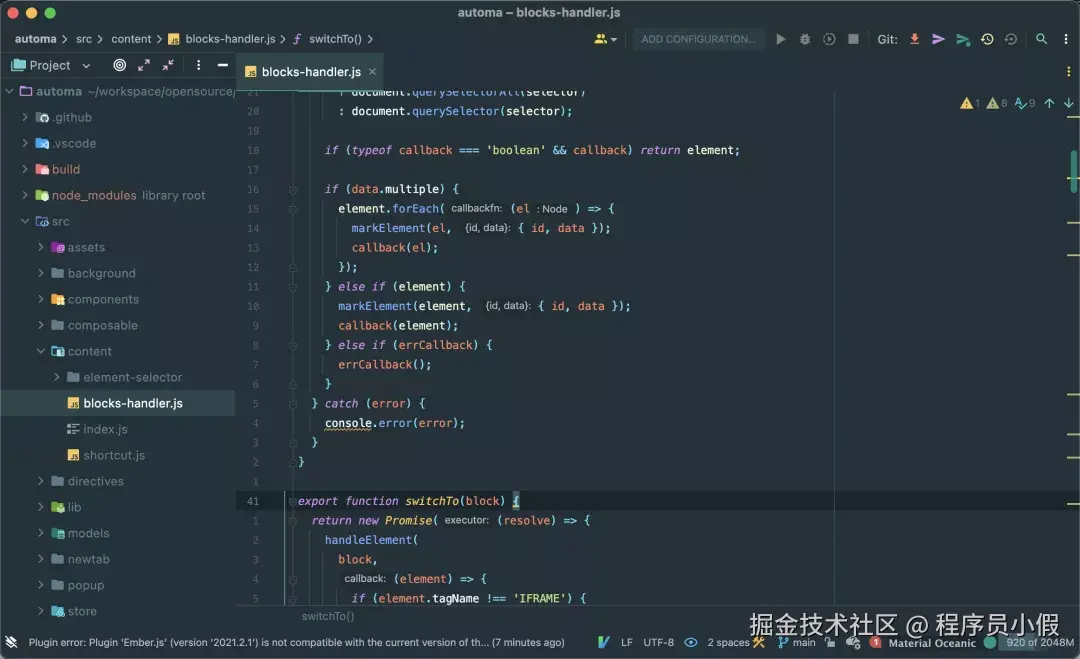Expand the node_modules library root folder
Image resolution: width=1080 pixels, height=659 pixels.
coord(25,195)
